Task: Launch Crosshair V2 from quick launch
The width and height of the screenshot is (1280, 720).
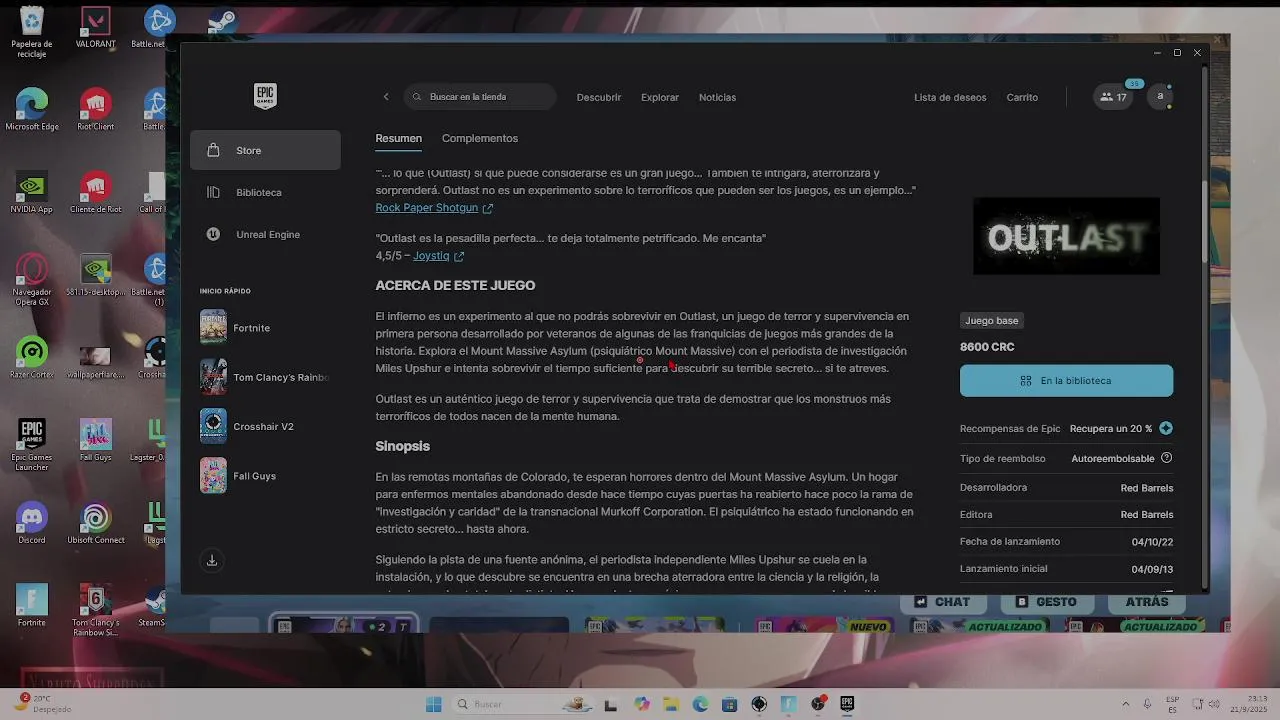Action: 265,426
